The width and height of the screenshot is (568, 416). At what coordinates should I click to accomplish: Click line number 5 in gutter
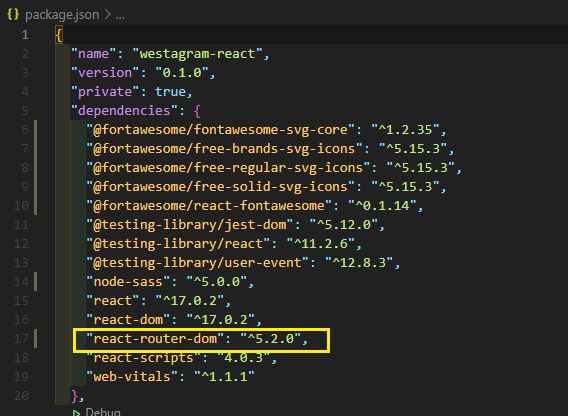25,111
